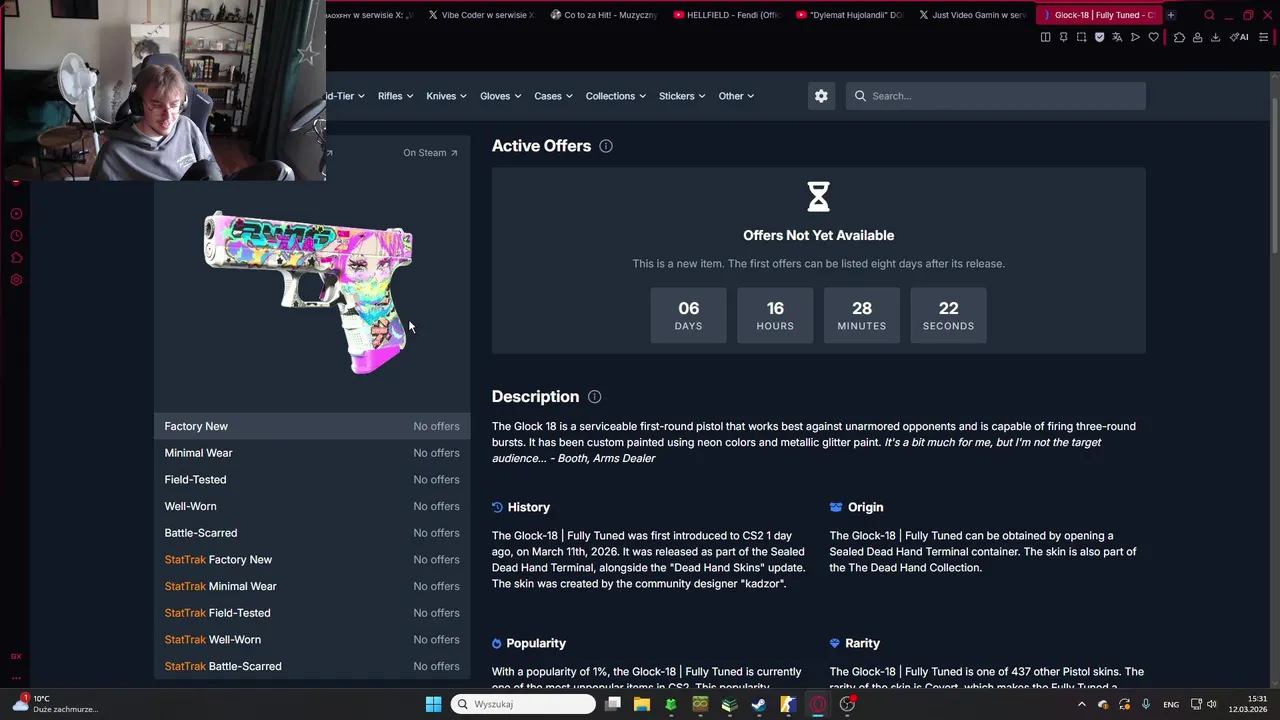Click the ENG language indicator
The width and height of the screenshot is (1280, 720).
[1170, 704]
